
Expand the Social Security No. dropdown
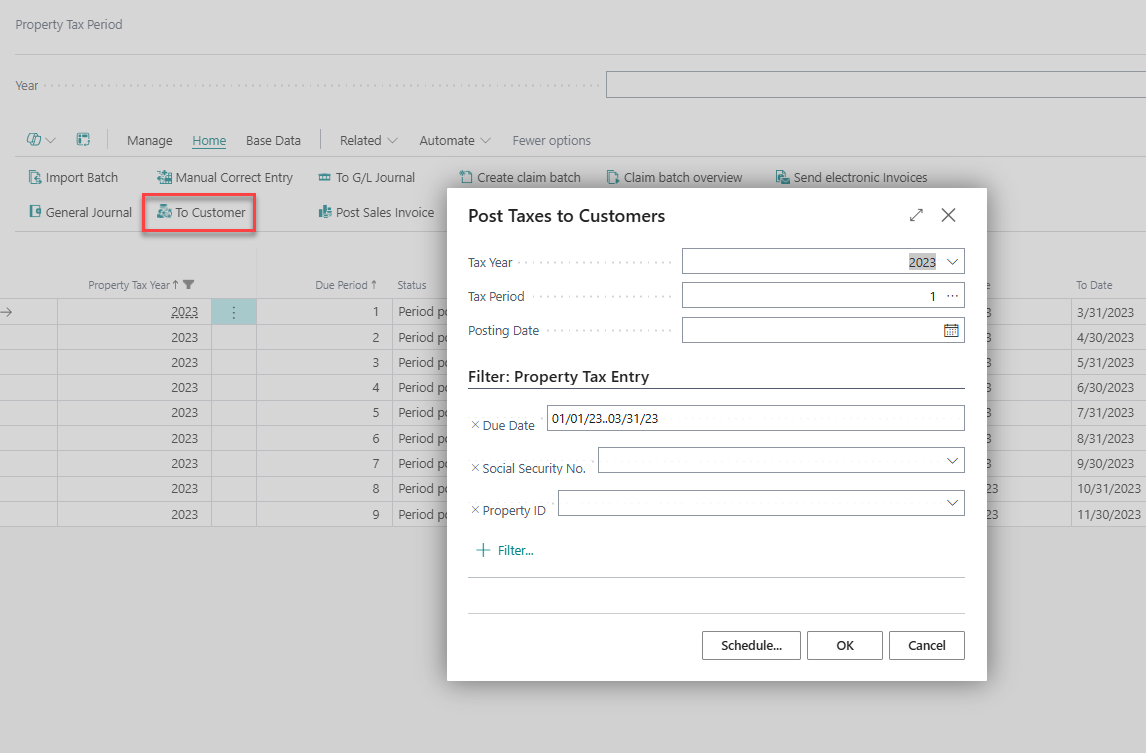pos(952,461)
